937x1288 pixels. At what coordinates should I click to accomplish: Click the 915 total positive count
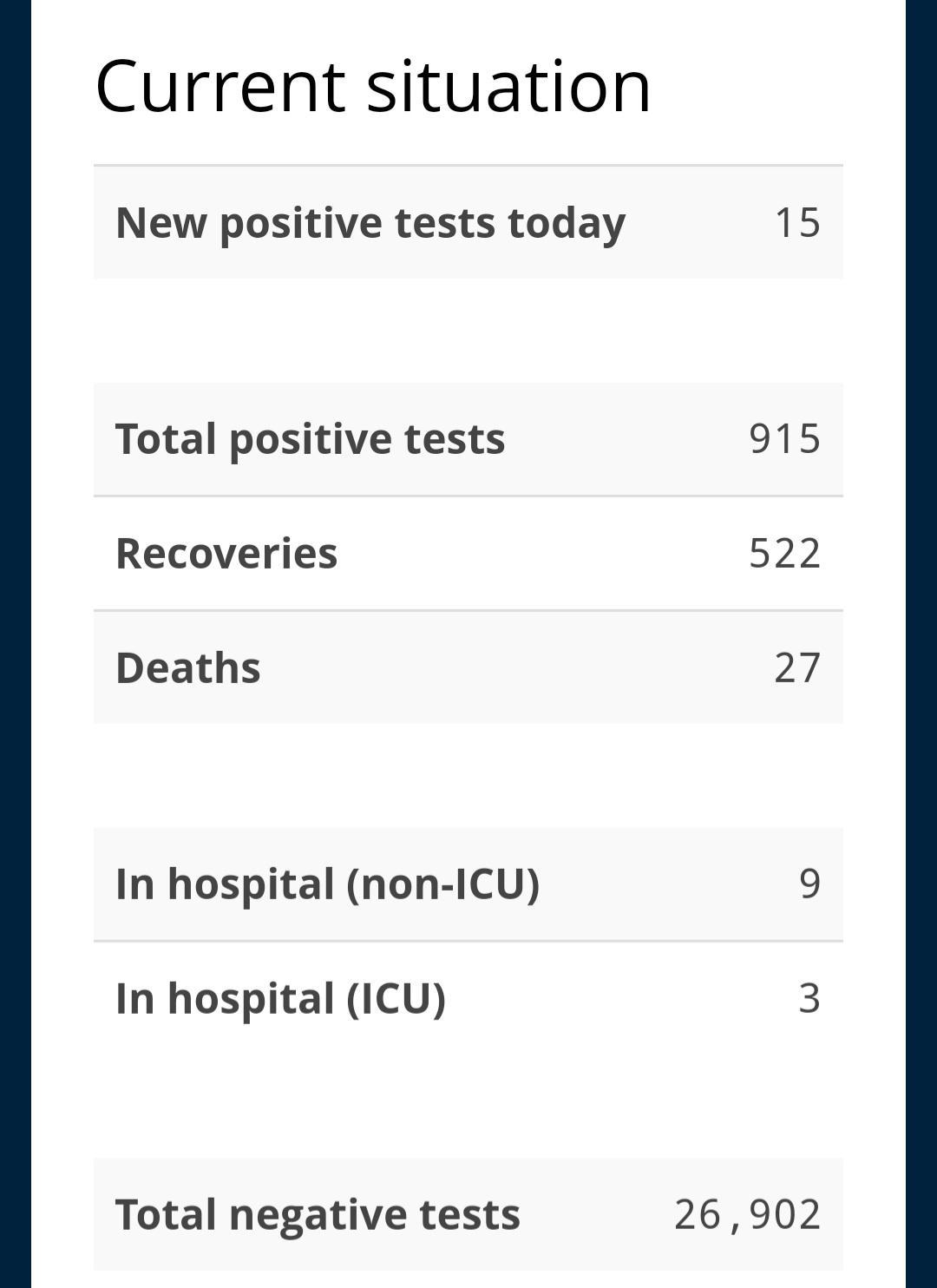coord(785,439)
